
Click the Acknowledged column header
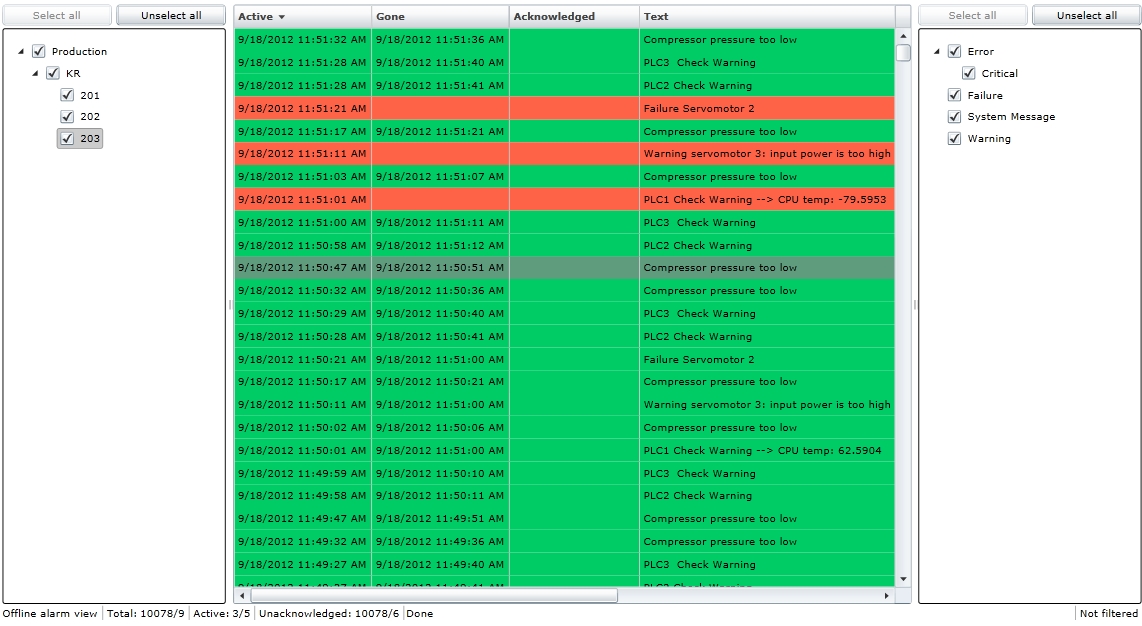[573, 17]
